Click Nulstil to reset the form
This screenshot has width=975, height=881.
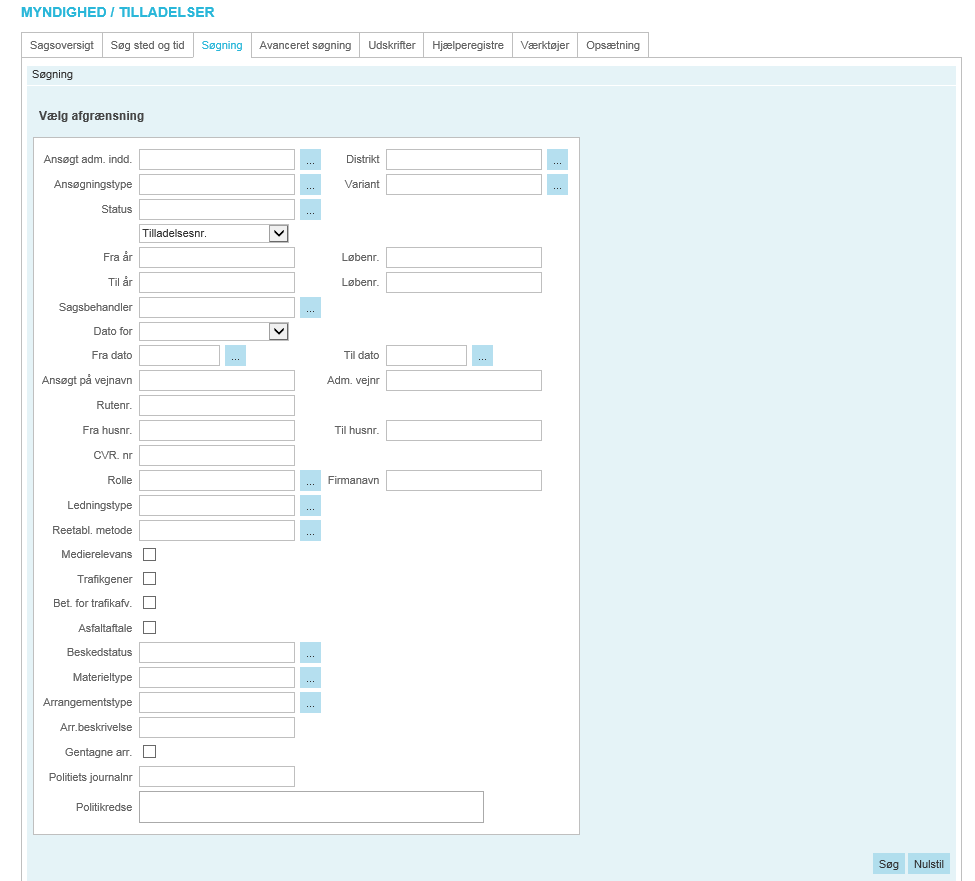pyautogui.click(x=928, y=864)
